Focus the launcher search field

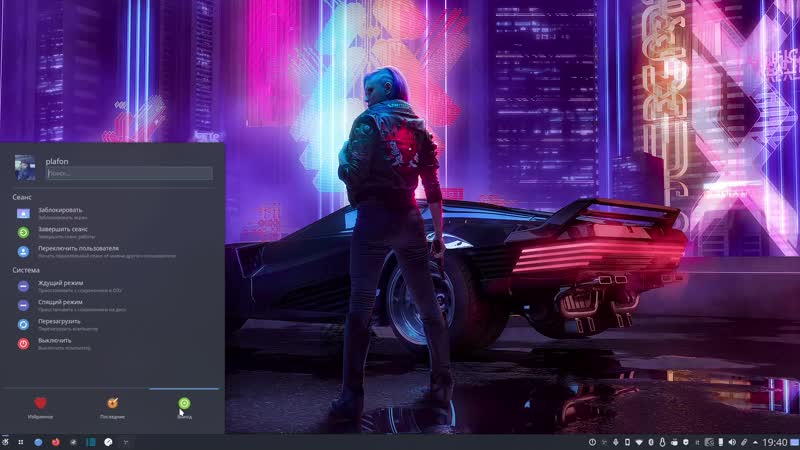coord(129,173)
